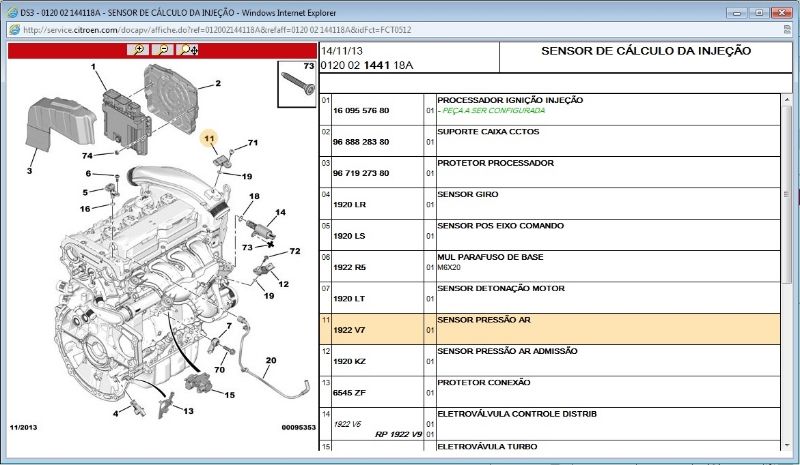The height and width of the screenshot is (465, 800).
Task: Minimize the Internet Explorer window
Action: pos(737,12)
